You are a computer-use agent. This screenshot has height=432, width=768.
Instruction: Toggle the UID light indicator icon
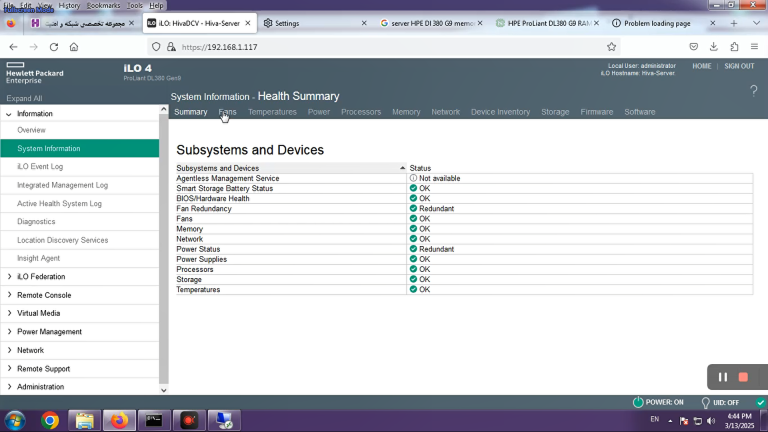coord(705,403)
